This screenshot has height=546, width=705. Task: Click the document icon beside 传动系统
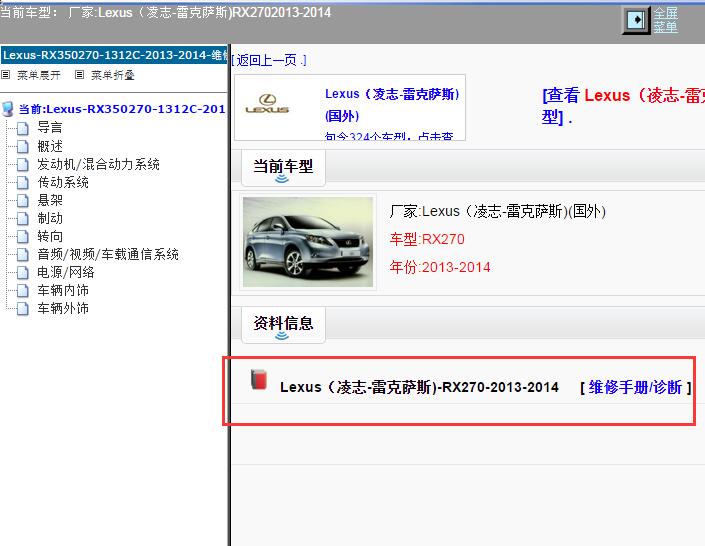pyautogui.click(x=22, y=182)
